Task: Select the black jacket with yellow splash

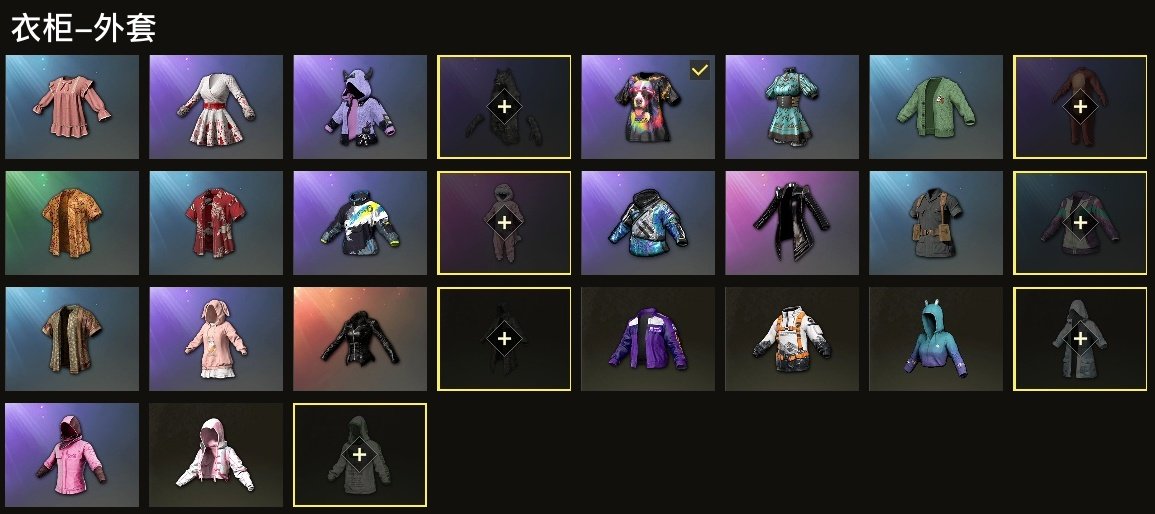Action: [360, 223]
